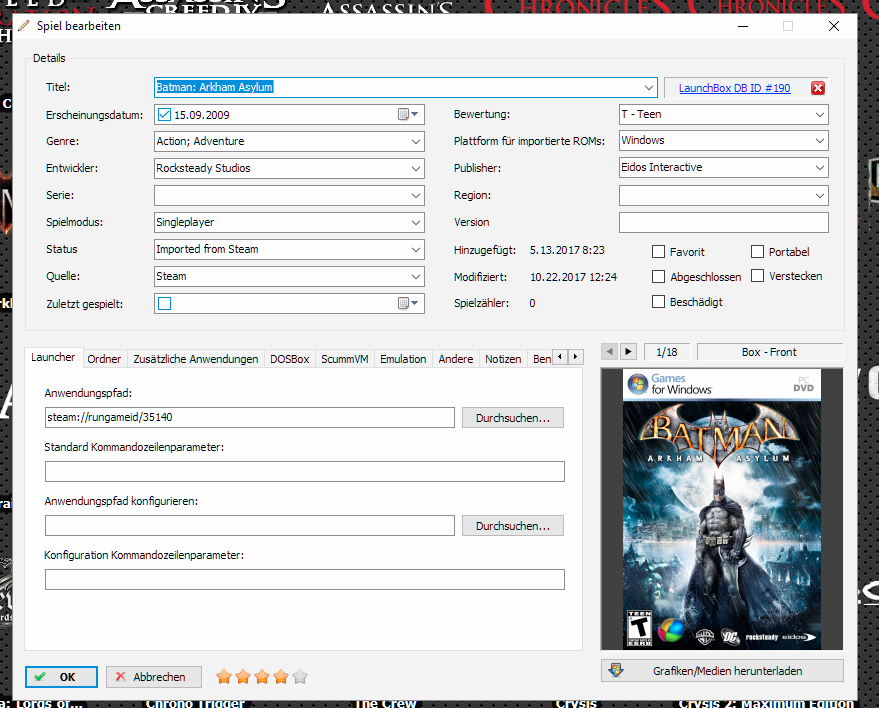
Task: Remove the LaunchBox DB ID link via red X
Action: pos(818,88)
